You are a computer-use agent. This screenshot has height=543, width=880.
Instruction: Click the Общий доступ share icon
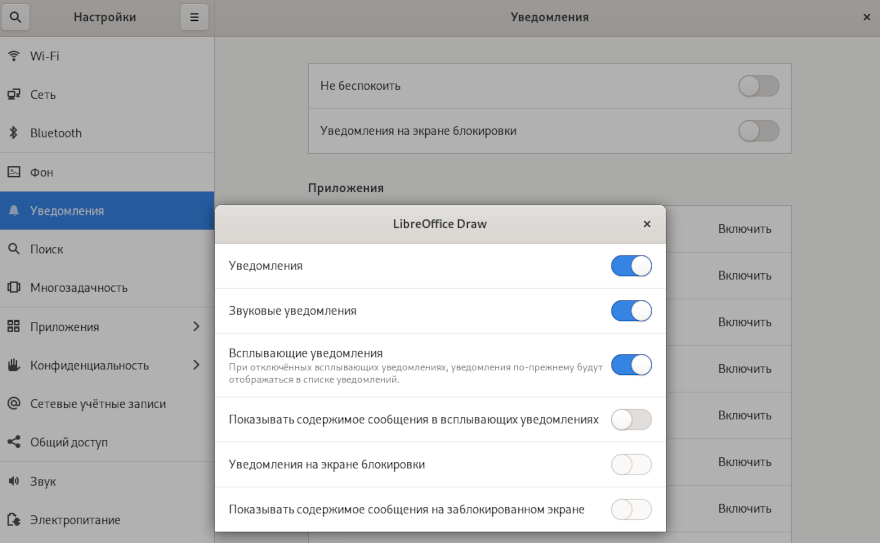[x=14, y=442]
